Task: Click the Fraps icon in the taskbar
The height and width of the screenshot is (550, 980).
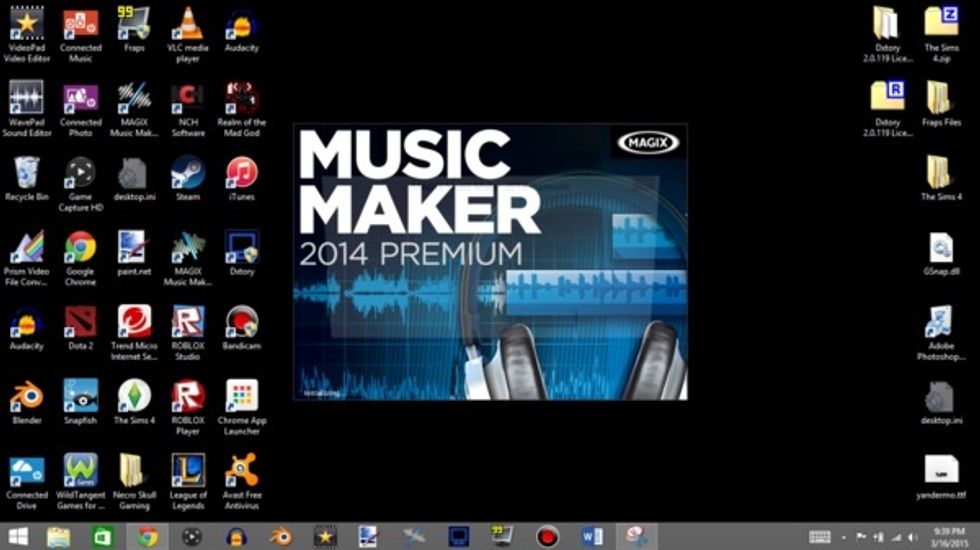Action: pyautogui.click(x=502, y=536)
